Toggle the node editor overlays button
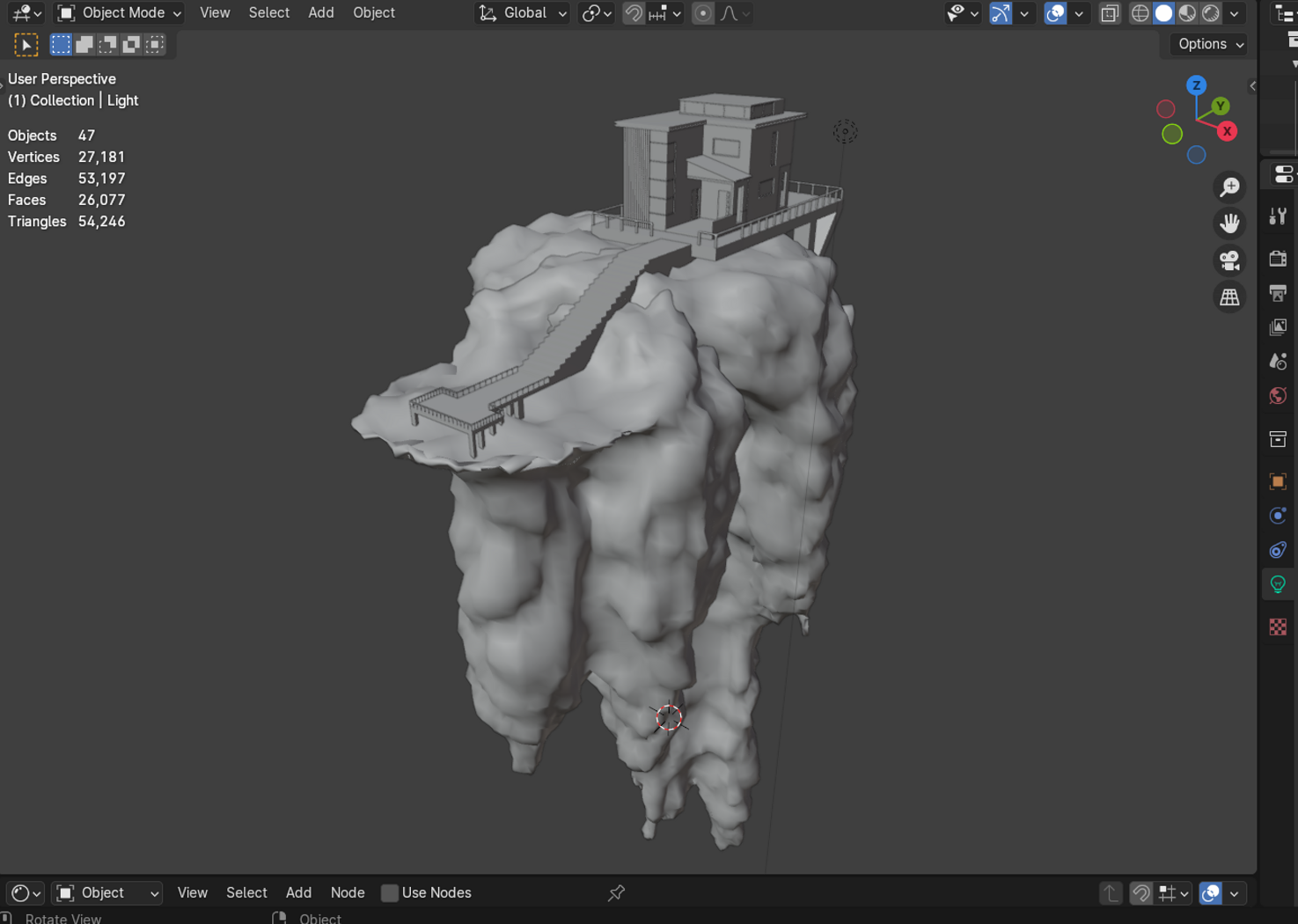This screenshot has height=924, width=1298. (1211, 893)
